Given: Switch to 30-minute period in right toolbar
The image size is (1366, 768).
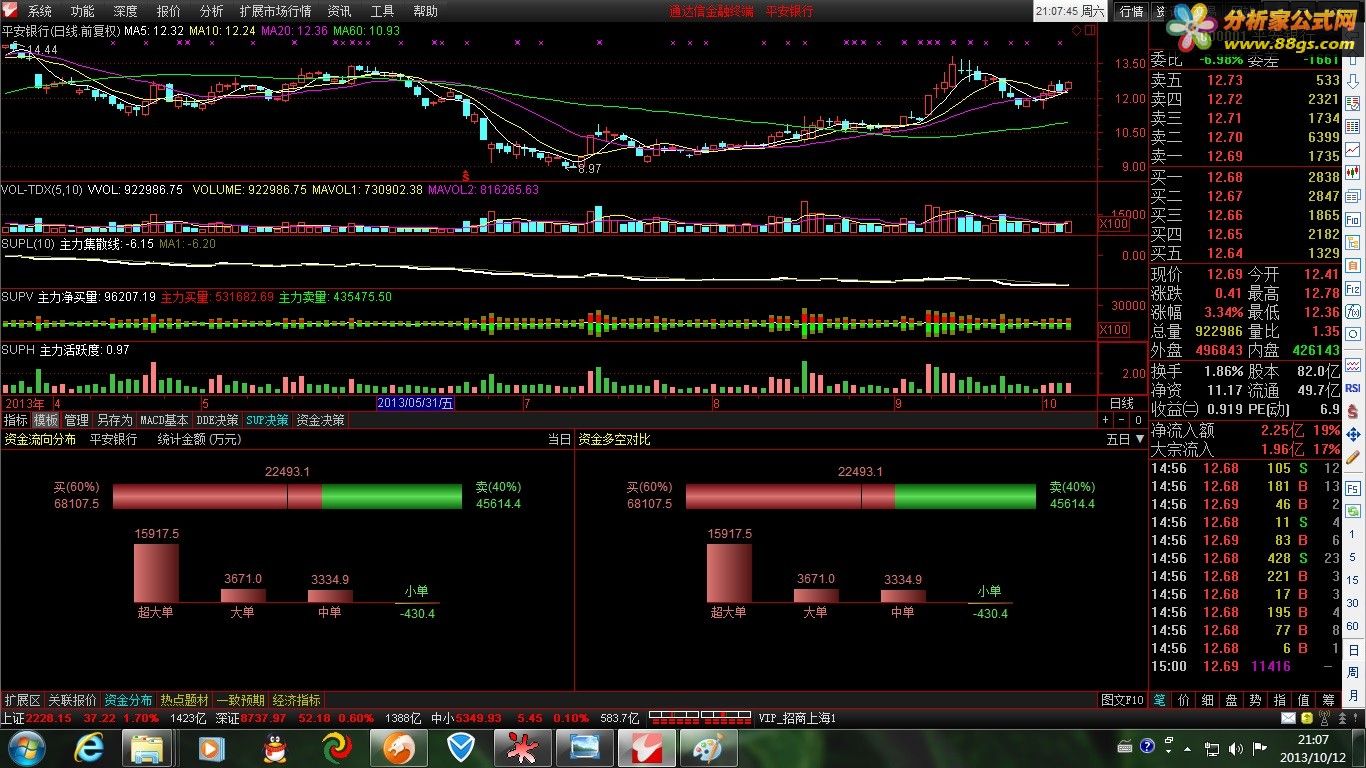Looking at the screenshot, I should click(x=1352, y=603).
